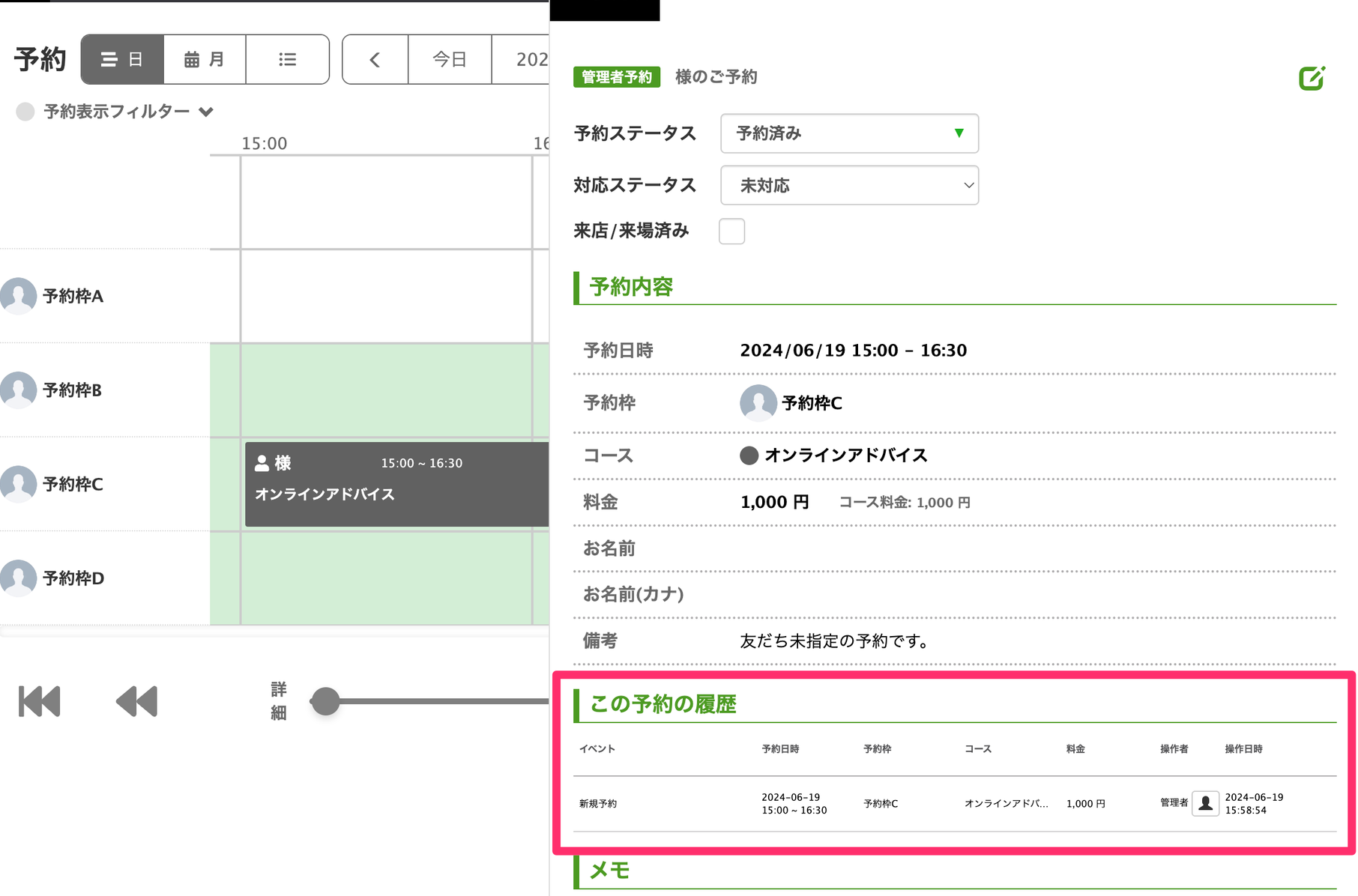Click the 予約枠A avatar icon
Screen dimensions: 1358x896
click(18, 296)
